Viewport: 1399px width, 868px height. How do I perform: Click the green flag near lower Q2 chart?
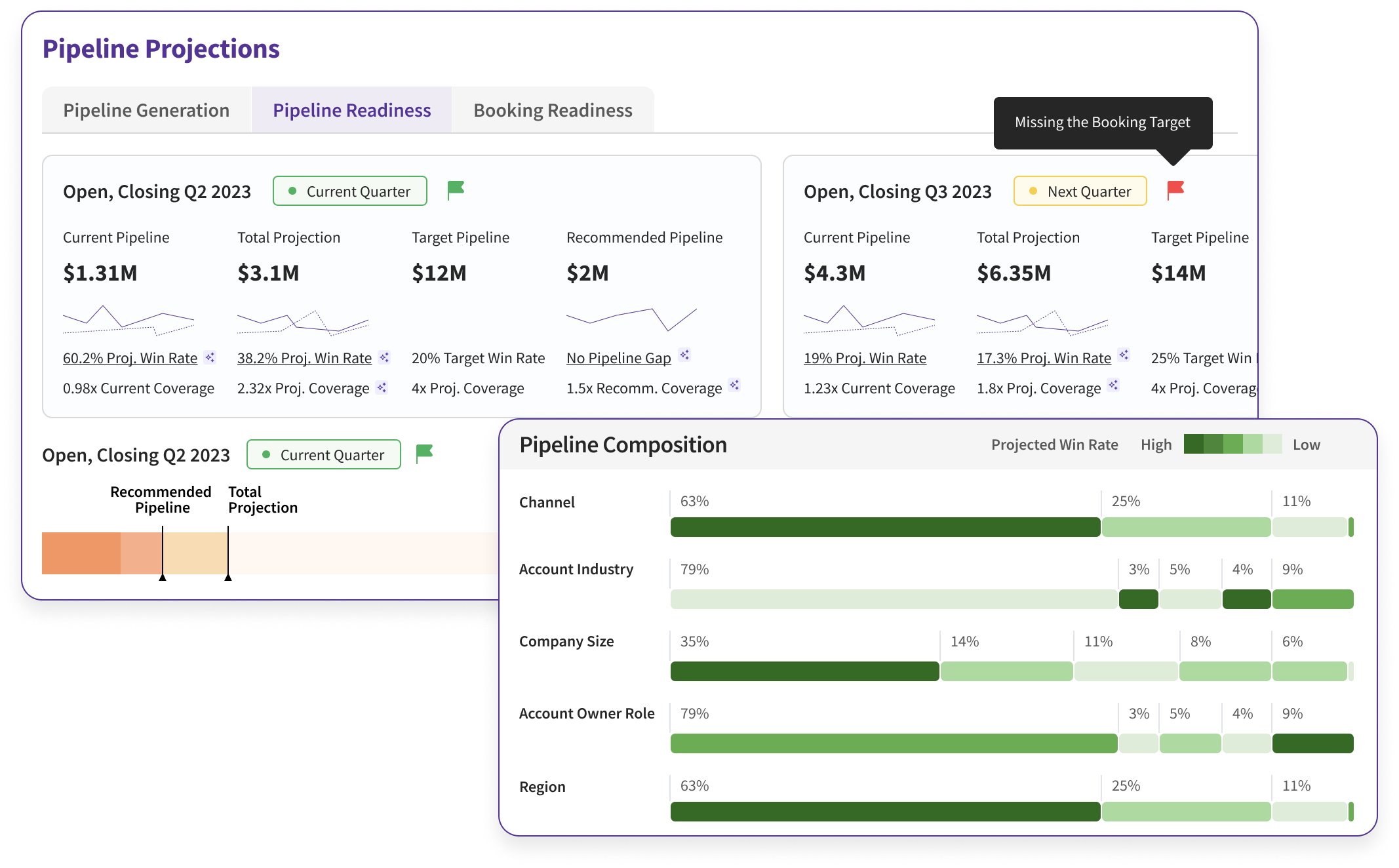click(425, 454)
